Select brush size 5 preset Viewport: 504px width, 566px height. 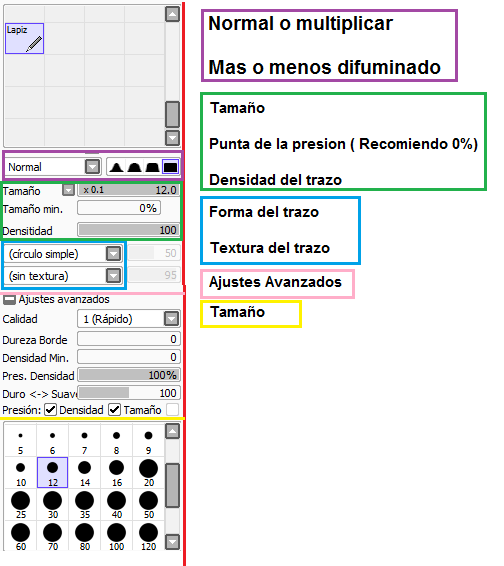pyautogui.click(x=20, y=441)
